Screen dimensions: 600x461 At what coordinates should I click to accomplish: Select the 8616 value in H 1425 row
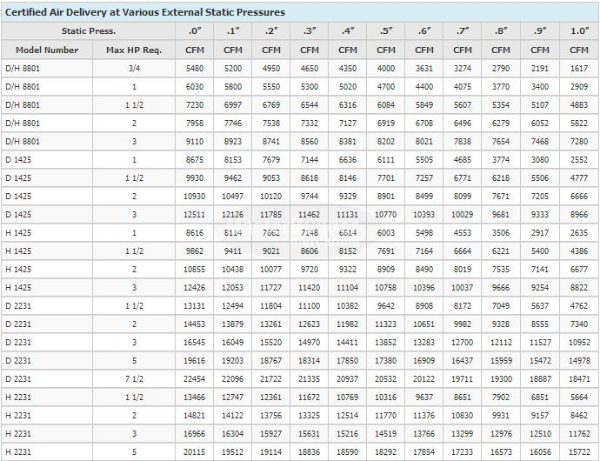tap(195, 231)
